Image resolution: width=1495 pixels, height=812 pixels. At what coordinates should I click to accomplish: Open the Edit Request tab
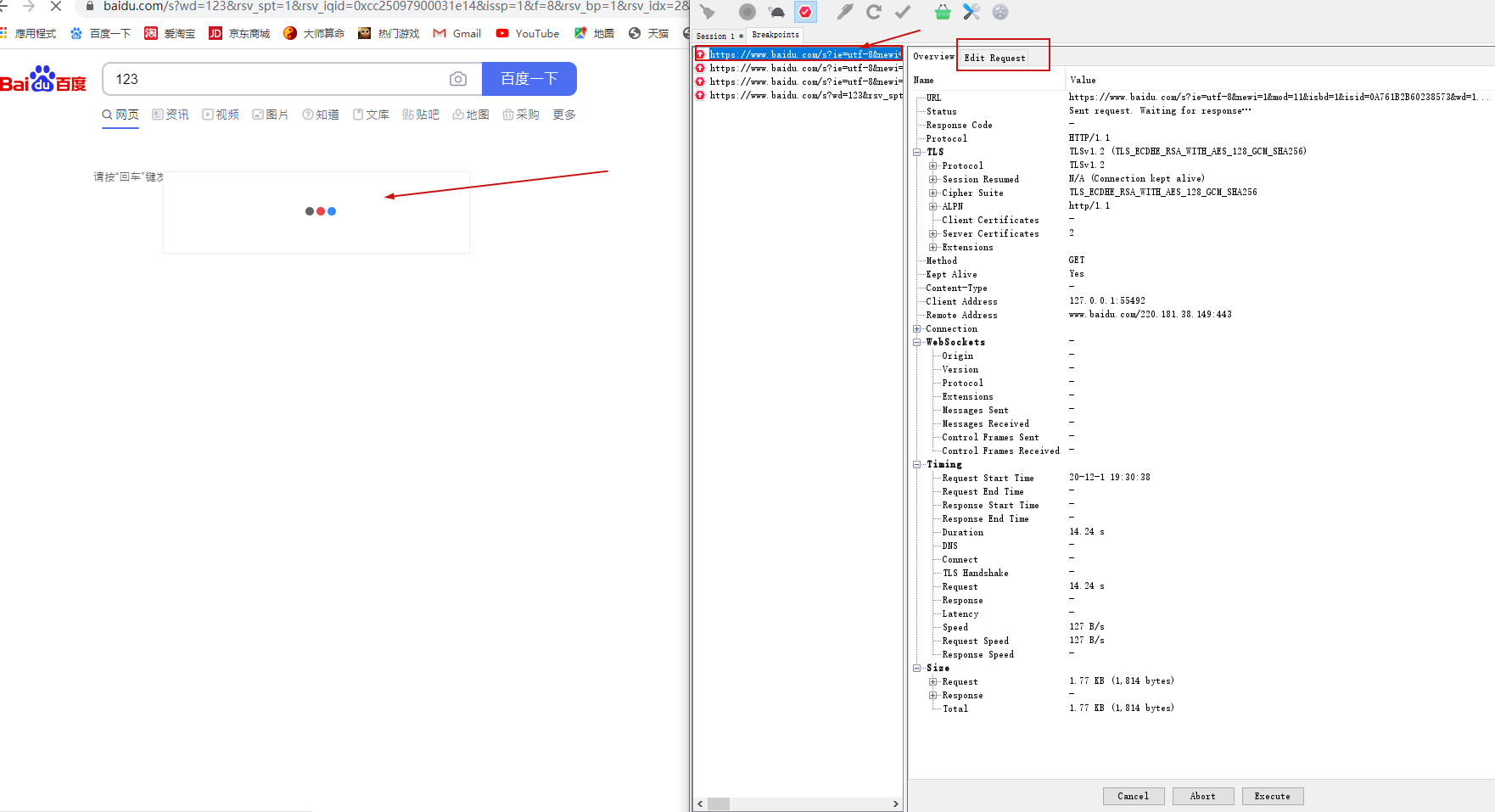(994, 58)
